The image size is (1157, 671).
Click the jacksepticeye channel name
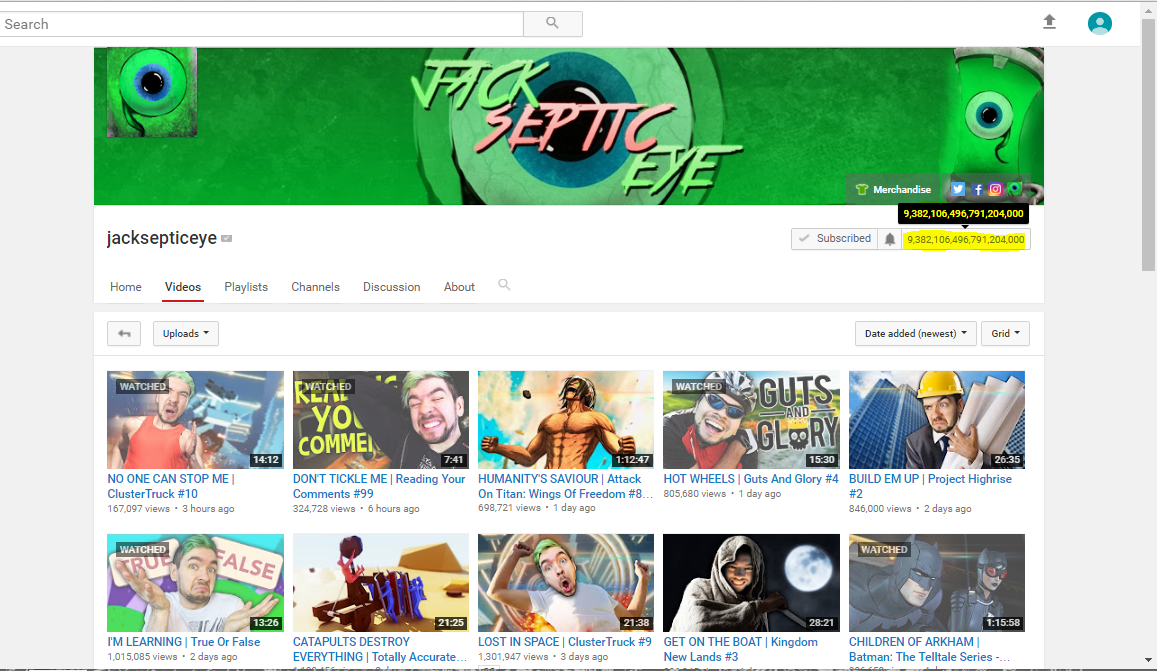[x=162, y=238]
